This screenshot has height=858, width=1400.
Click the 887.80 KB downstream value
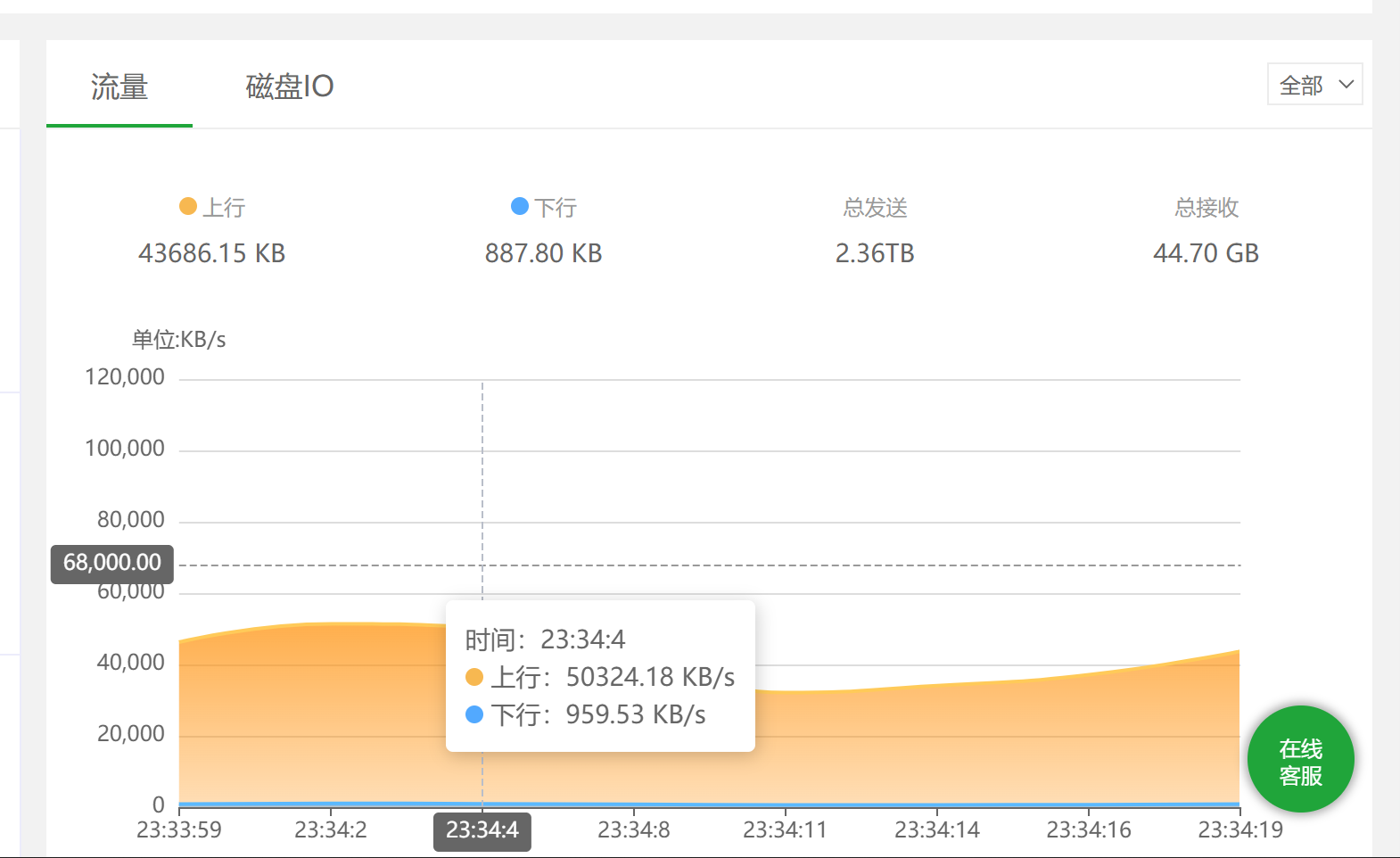click(544, 253)
